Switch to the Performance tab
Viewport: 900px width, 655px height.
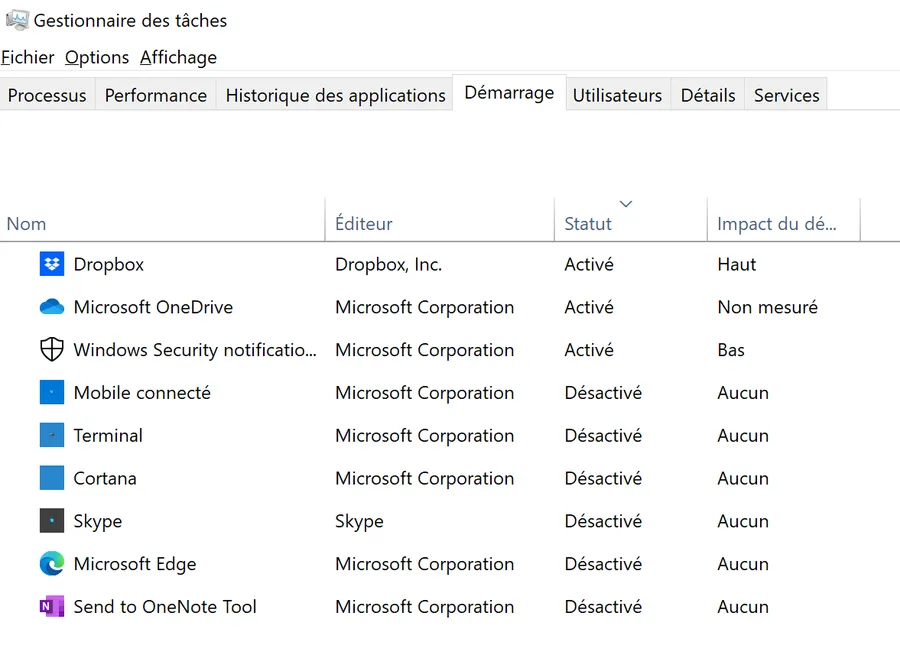click(156, 95)
